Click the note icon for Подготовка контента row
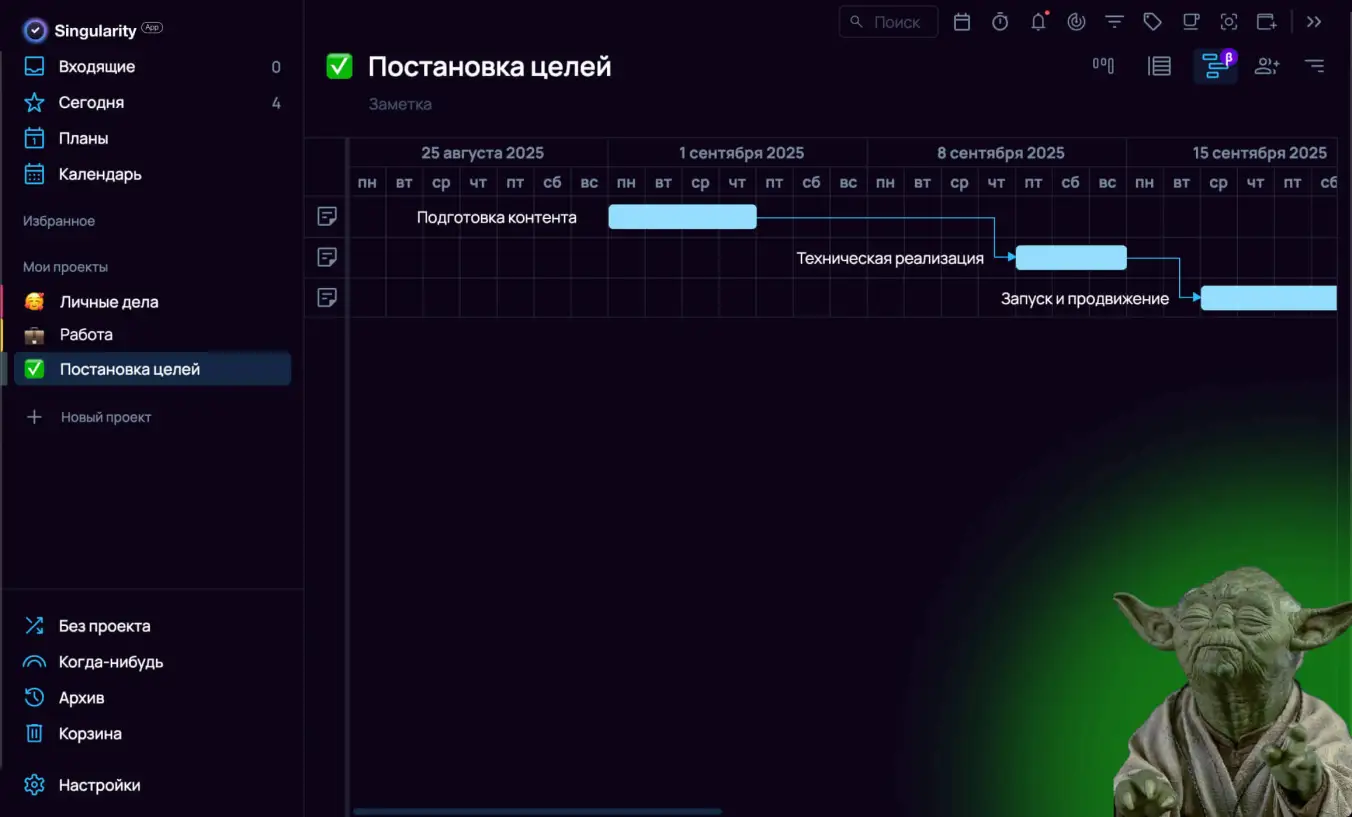This screenshot has width=1352, height=817. coord(327,216)
